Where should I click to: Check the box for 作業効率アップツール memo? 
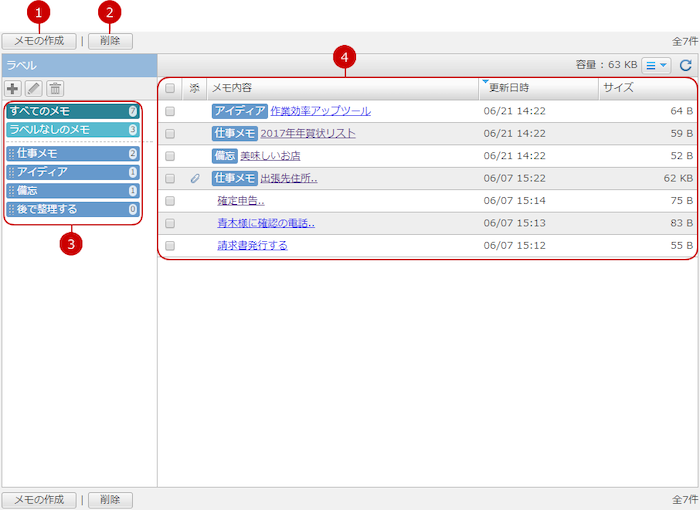pyautogui.click(x=170, y=111)
